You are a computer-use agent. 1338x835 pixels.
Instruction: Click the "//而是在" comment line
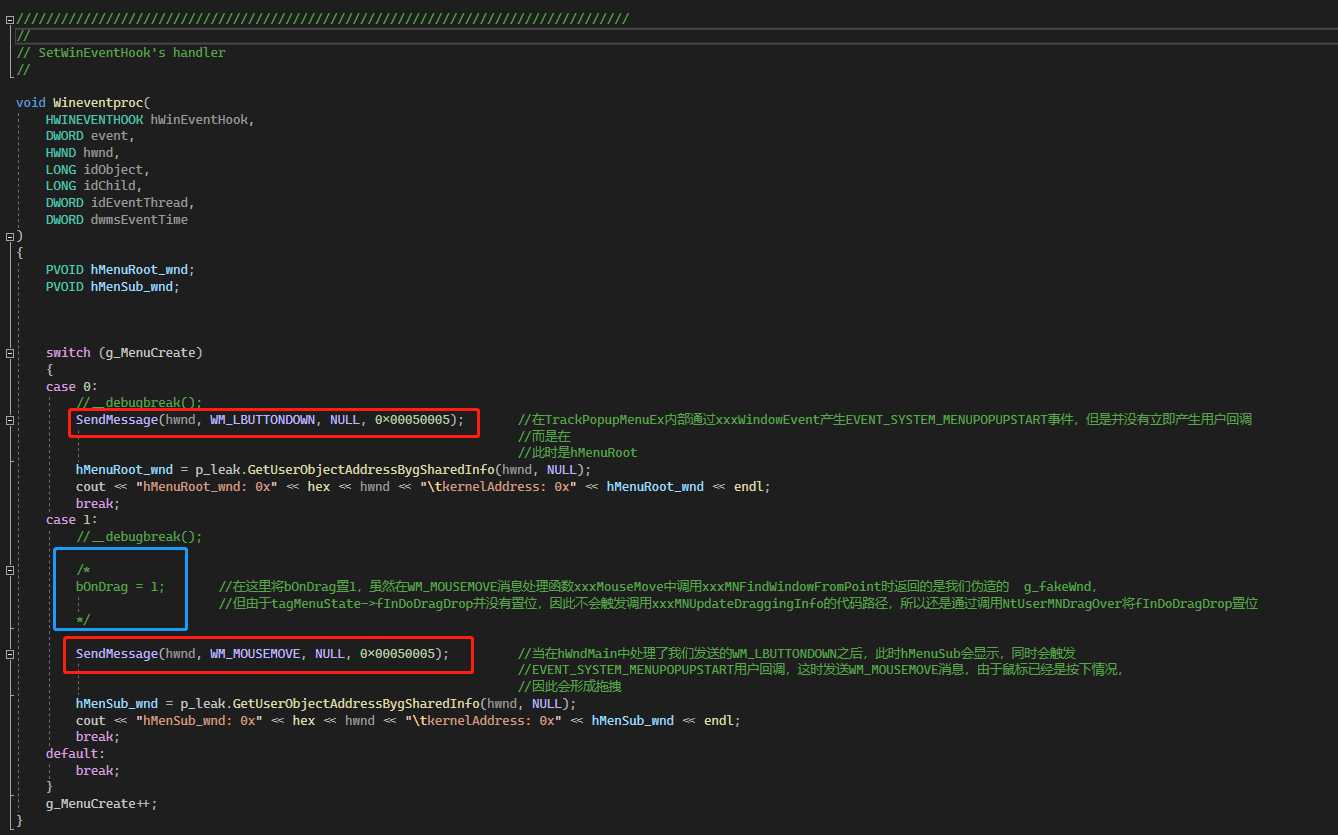pos(544,436)
